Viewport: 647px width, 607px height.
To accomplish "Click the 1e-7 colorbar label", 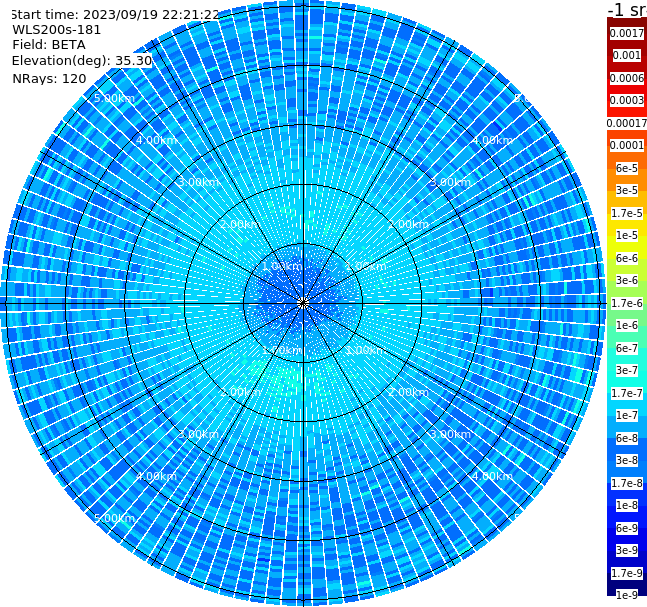I will coord(627,415).
